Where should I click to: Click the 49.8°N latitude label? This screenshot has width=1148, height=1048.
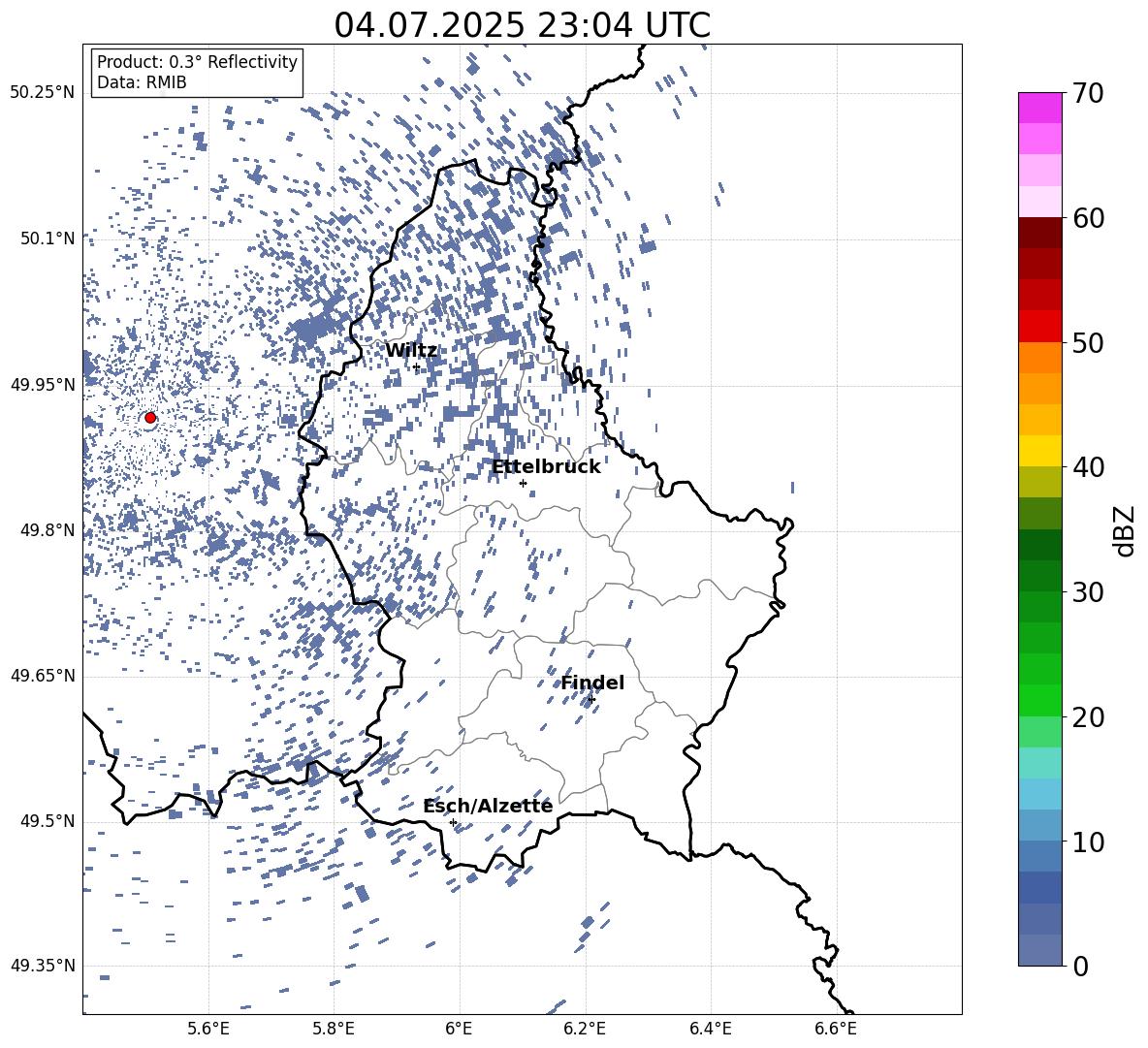point(48,530)
